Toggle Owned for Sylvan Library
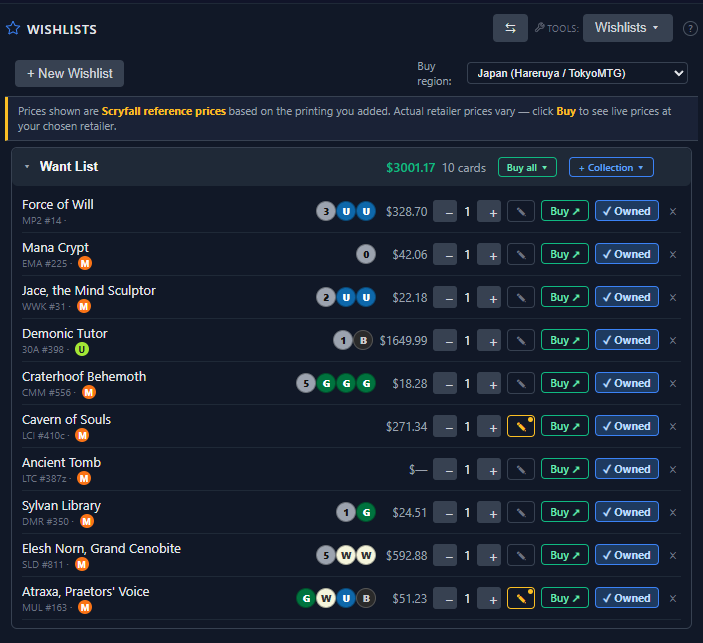703x643 pixels. click(627, 512)
